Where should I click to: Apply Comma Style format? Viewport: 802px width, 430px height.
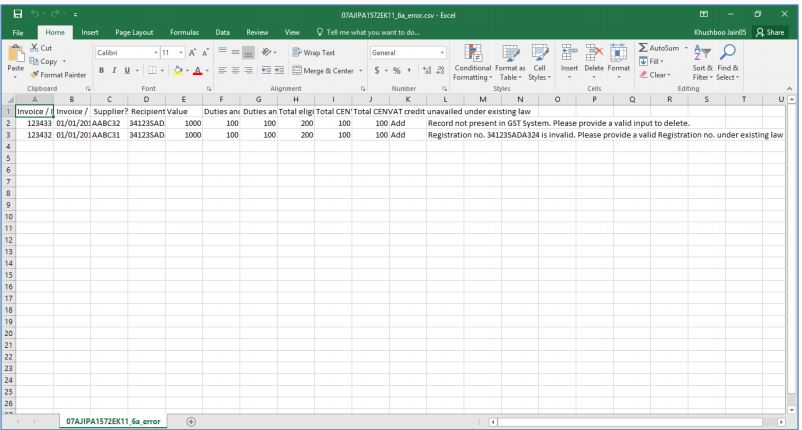pos(409,71)
